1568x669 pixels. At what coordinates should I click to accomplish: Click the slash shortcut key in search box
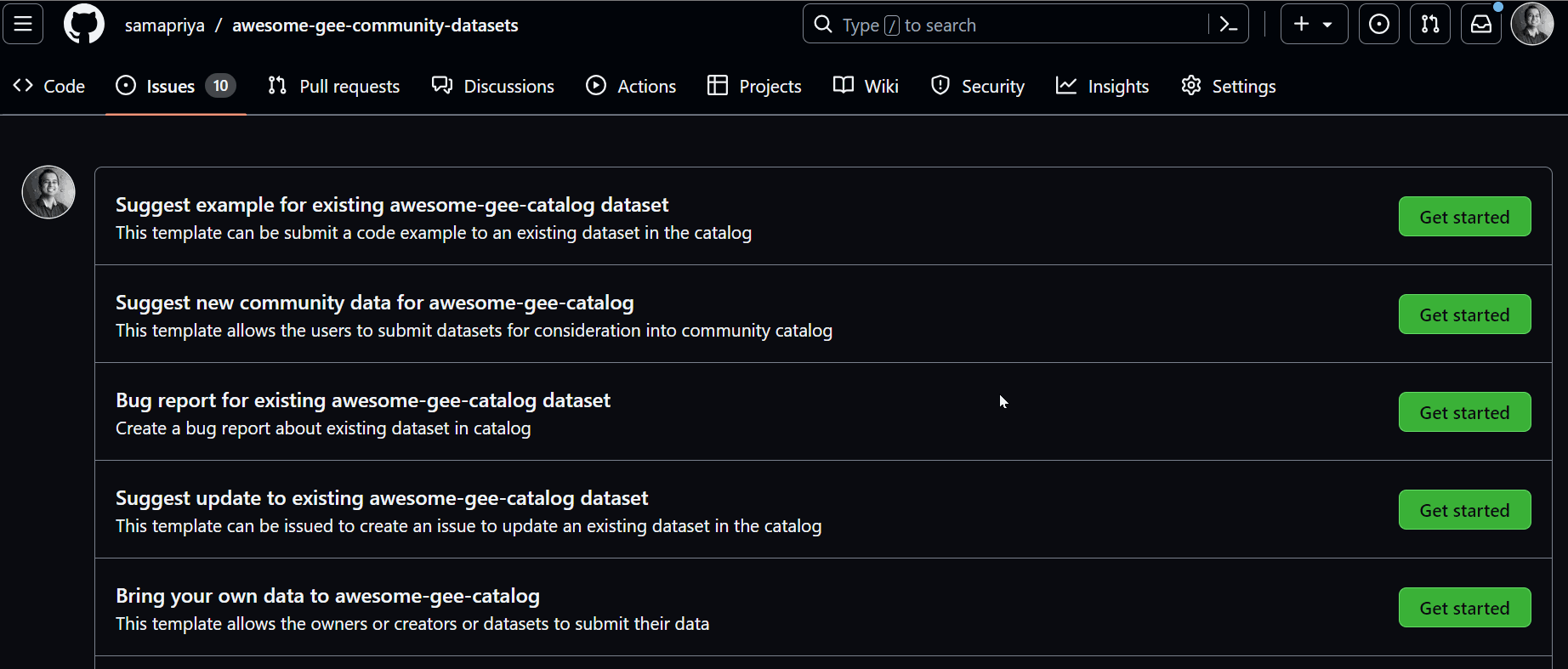click(892, 26)
